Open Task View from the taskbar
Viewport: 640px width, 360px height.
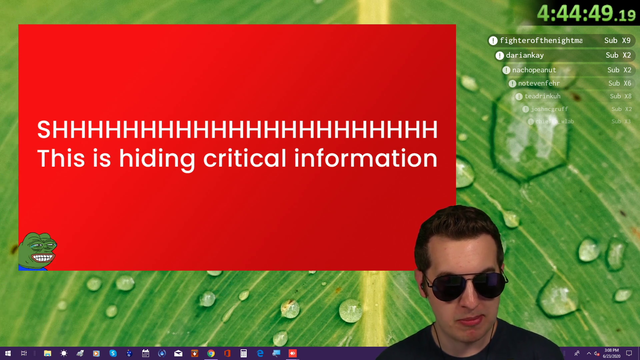point(24,353)
